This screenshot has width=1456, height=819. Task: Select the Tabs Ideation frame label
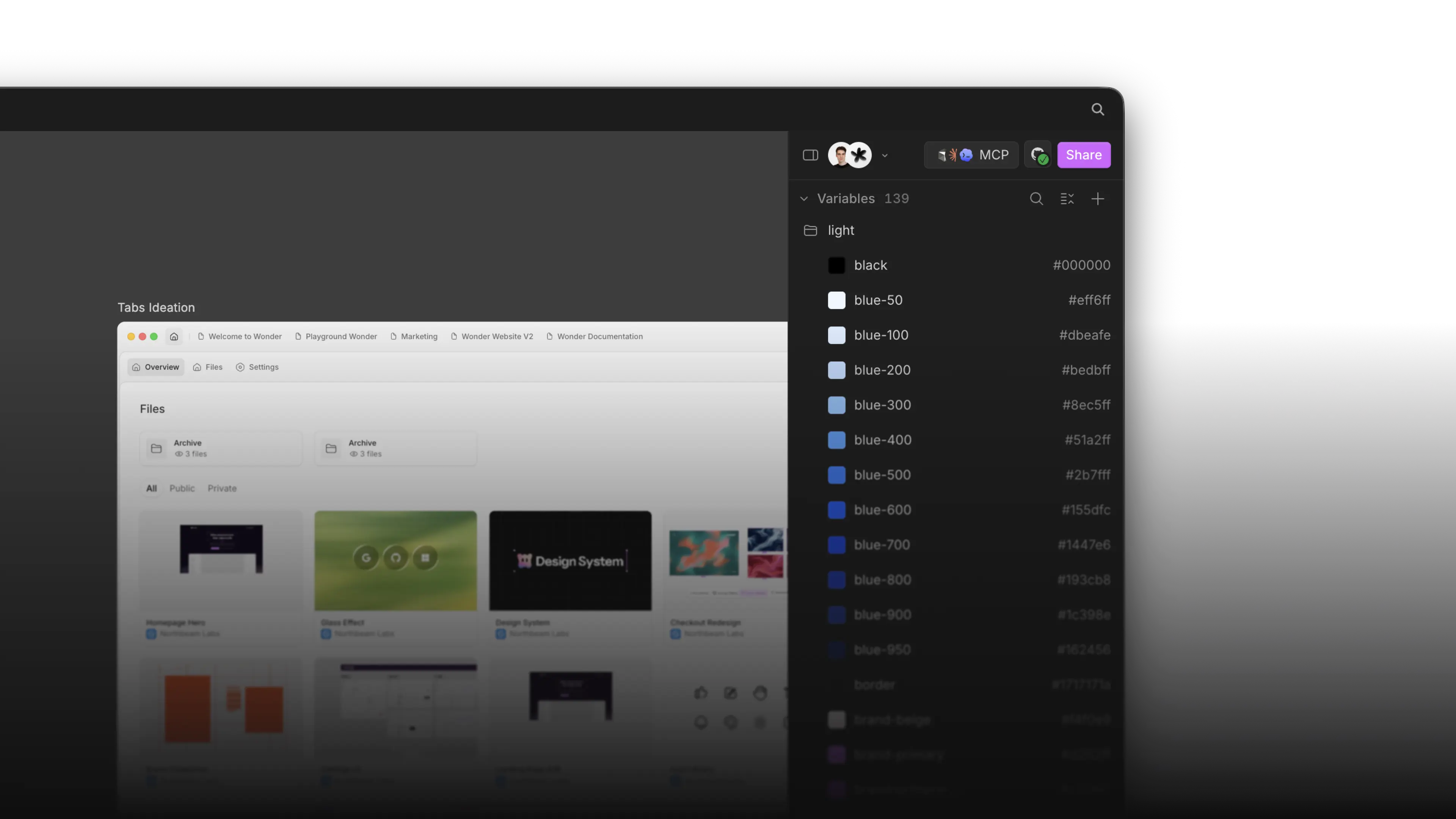[x=156, y=308]
